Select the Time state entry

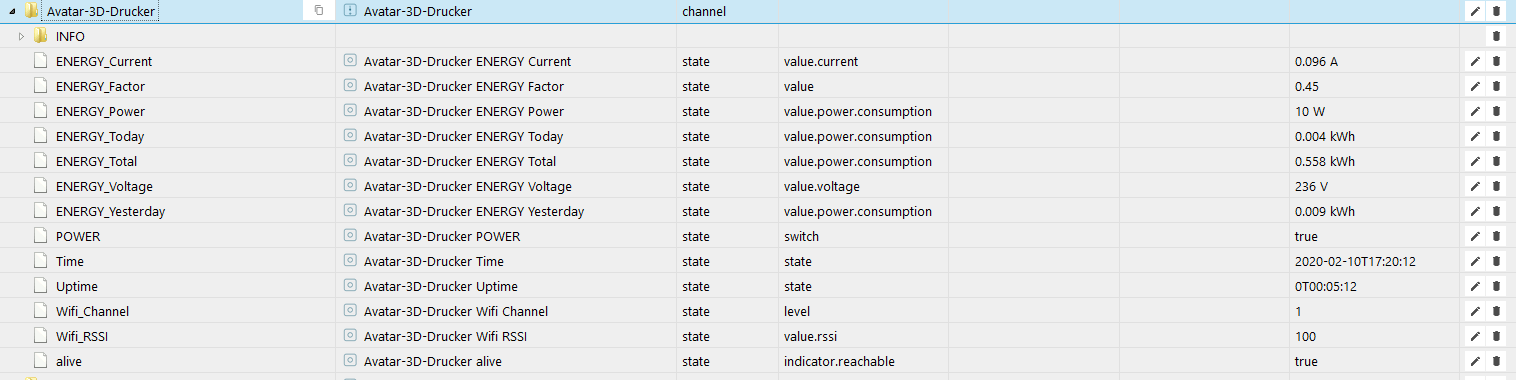70,261
